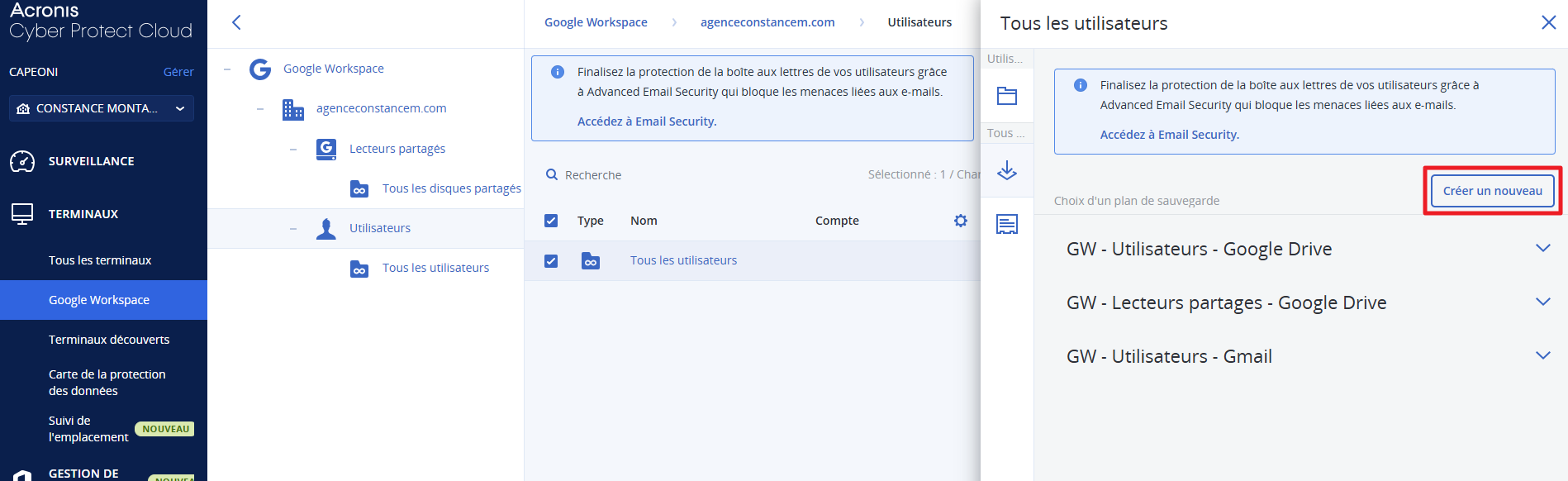Expand GW - Utilisateurs - Gmail plan

[x=1542, y=355]
